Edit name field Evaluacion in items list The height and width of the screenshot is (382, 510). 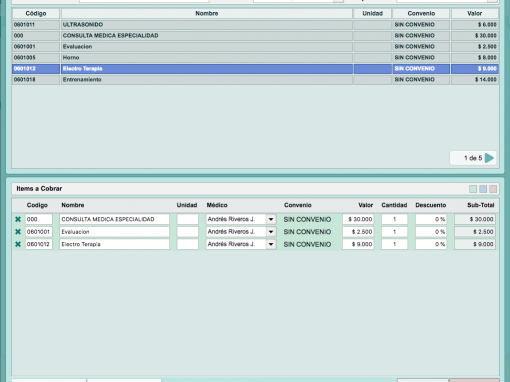[x=114, y=232]
